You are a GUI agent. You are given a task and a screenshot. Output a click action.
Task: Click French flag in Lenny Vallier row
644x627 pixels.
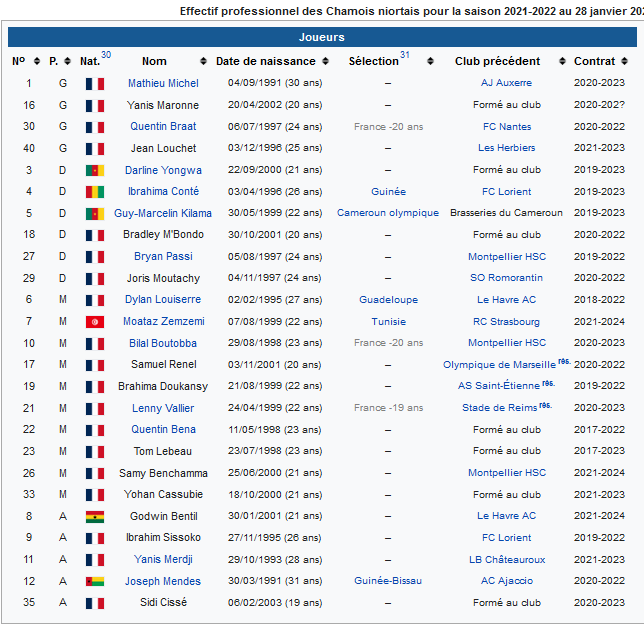point(95,409)
